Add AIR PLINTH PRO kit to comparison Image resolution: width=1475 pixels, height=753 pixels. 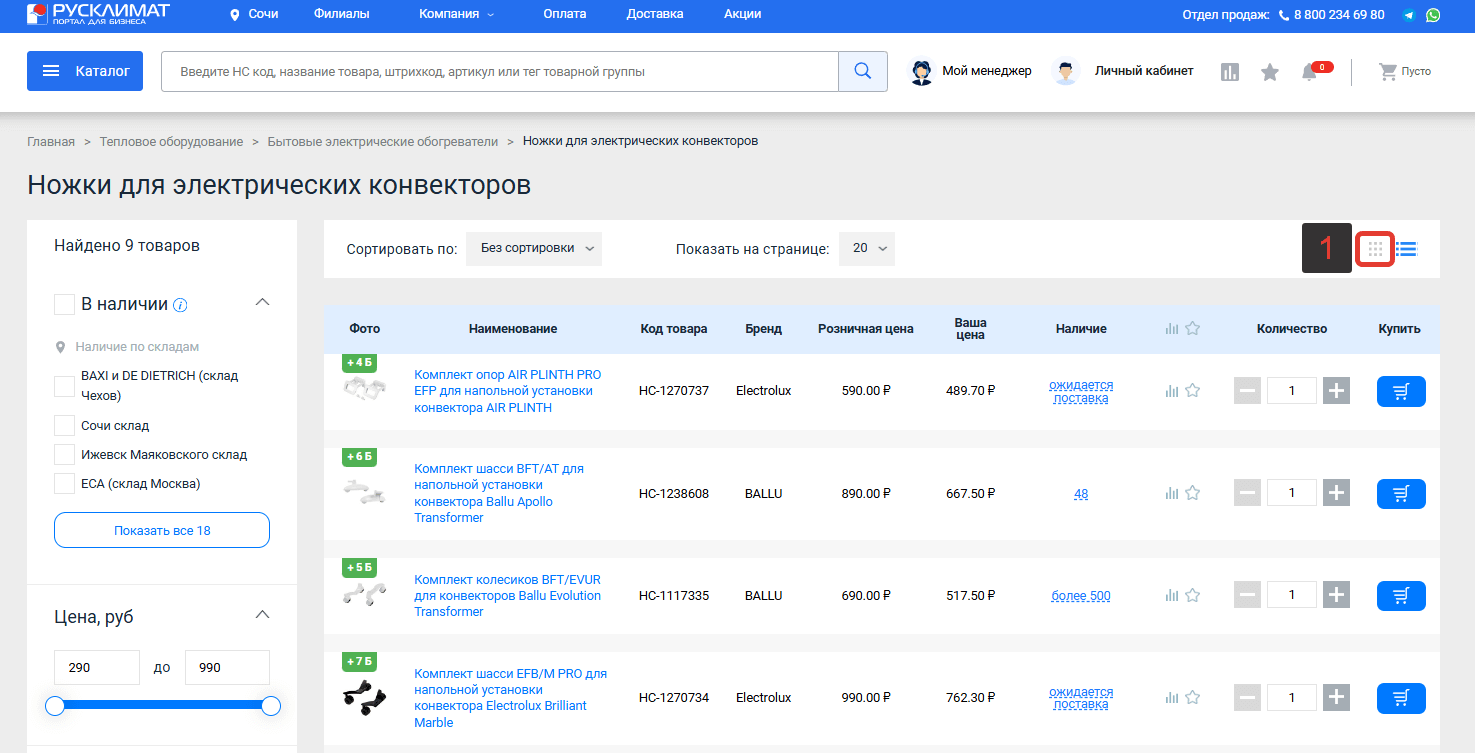coord(1171,391)
